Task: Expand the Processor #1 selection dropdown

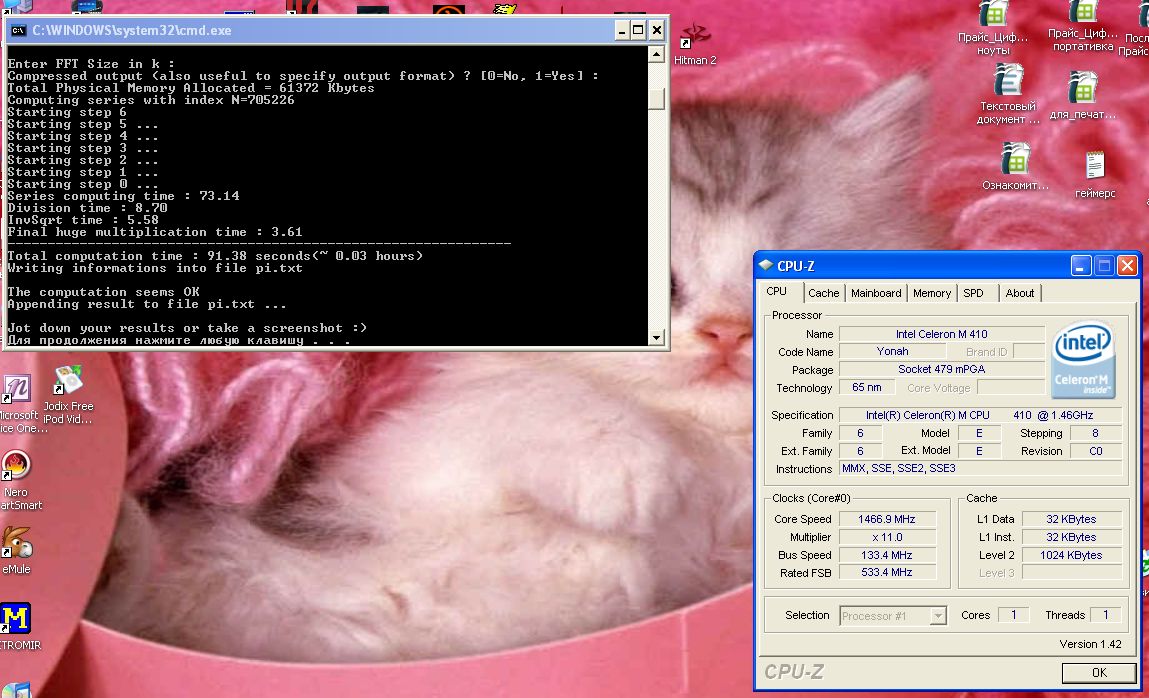Action: pyautogui.click(x=937, y=616)
